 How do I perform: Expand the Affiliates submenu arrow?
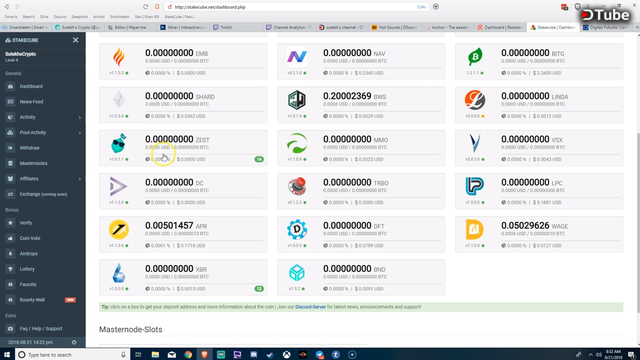tap(80, 179)
